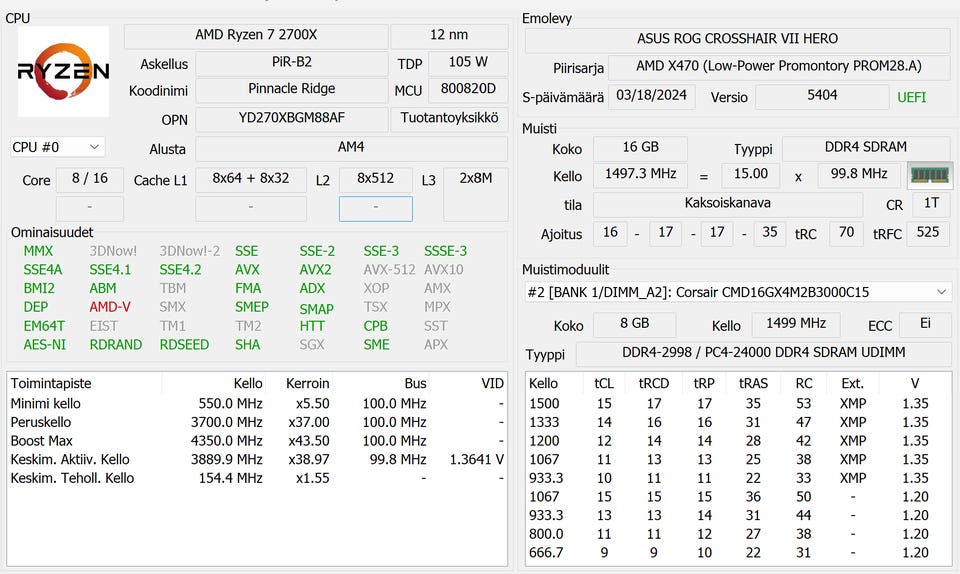Click the 16 GB memory size field
960x574 pixels.
(x=640, y=147)
